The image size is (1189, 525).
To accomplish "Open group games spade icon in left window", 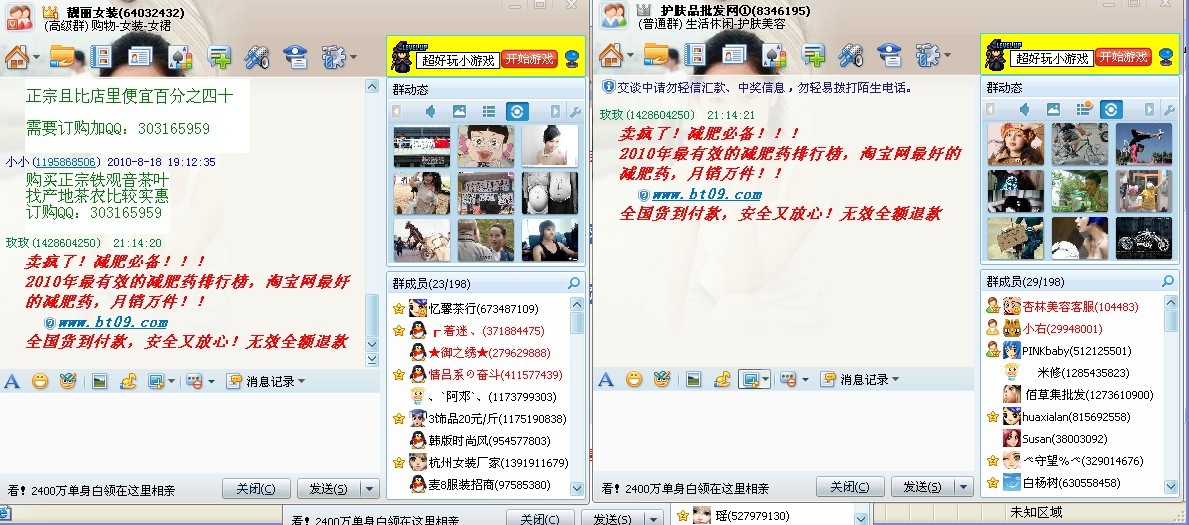I will click(180, 56).
